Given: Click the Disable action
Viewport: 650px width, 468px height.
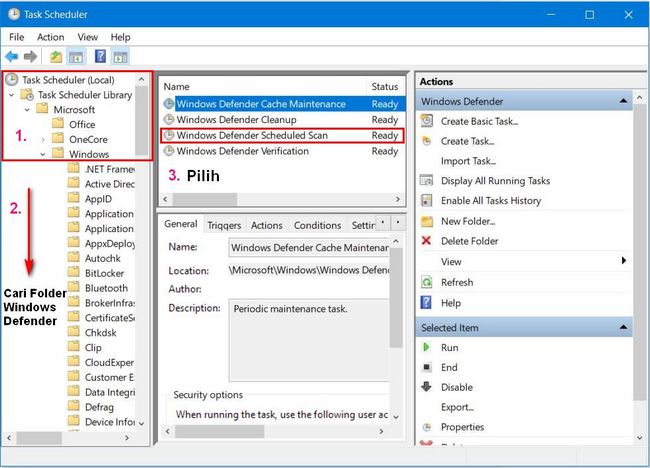Looking at the screenshot, I should [457, 387].
